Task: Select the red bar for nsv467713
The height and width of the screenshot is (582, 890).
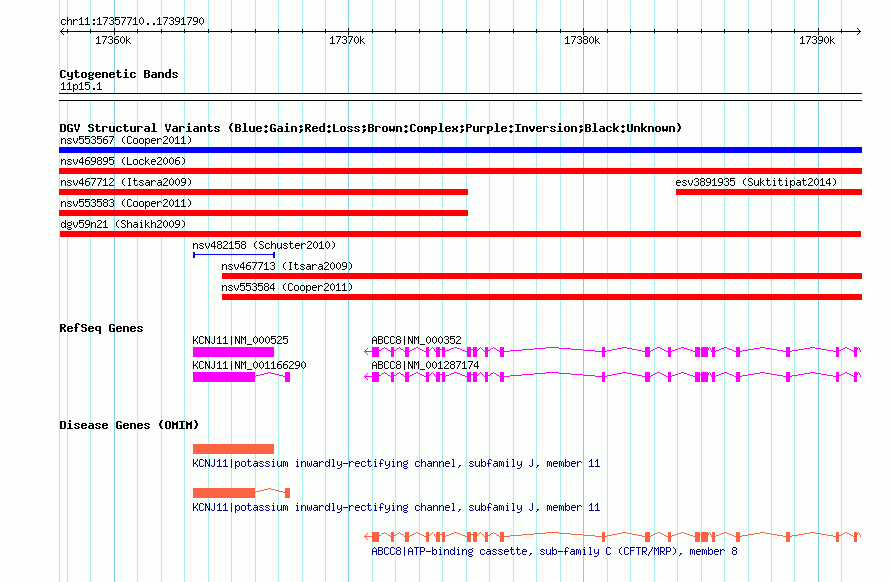Action: coord(542,276)
